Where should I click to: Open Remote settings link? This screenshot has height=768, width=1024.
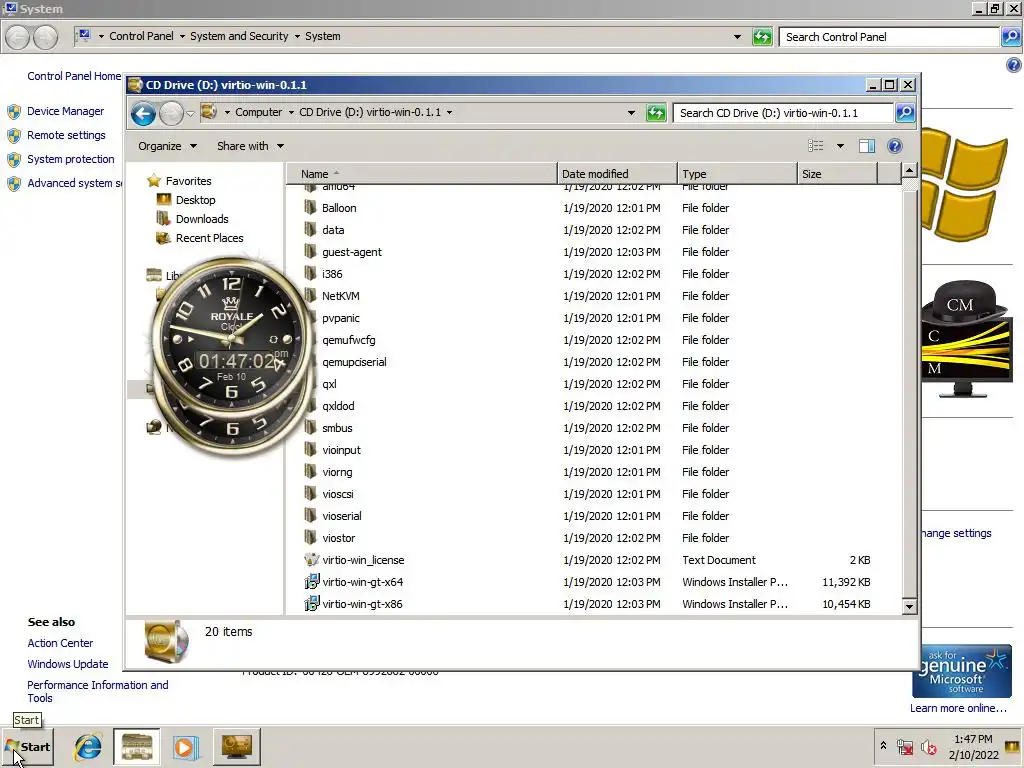66,135
